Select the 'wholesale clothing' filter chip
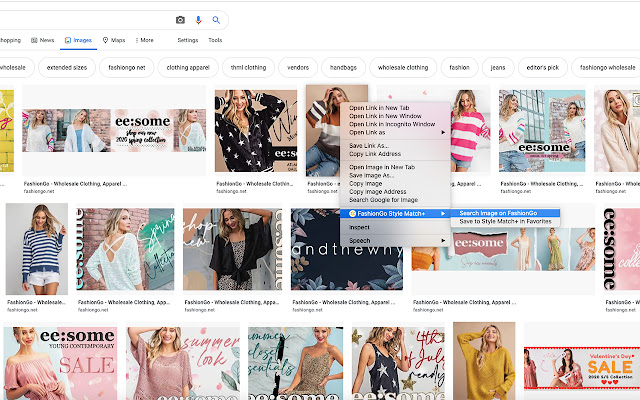Screen dimensions: 640x400 402,67
